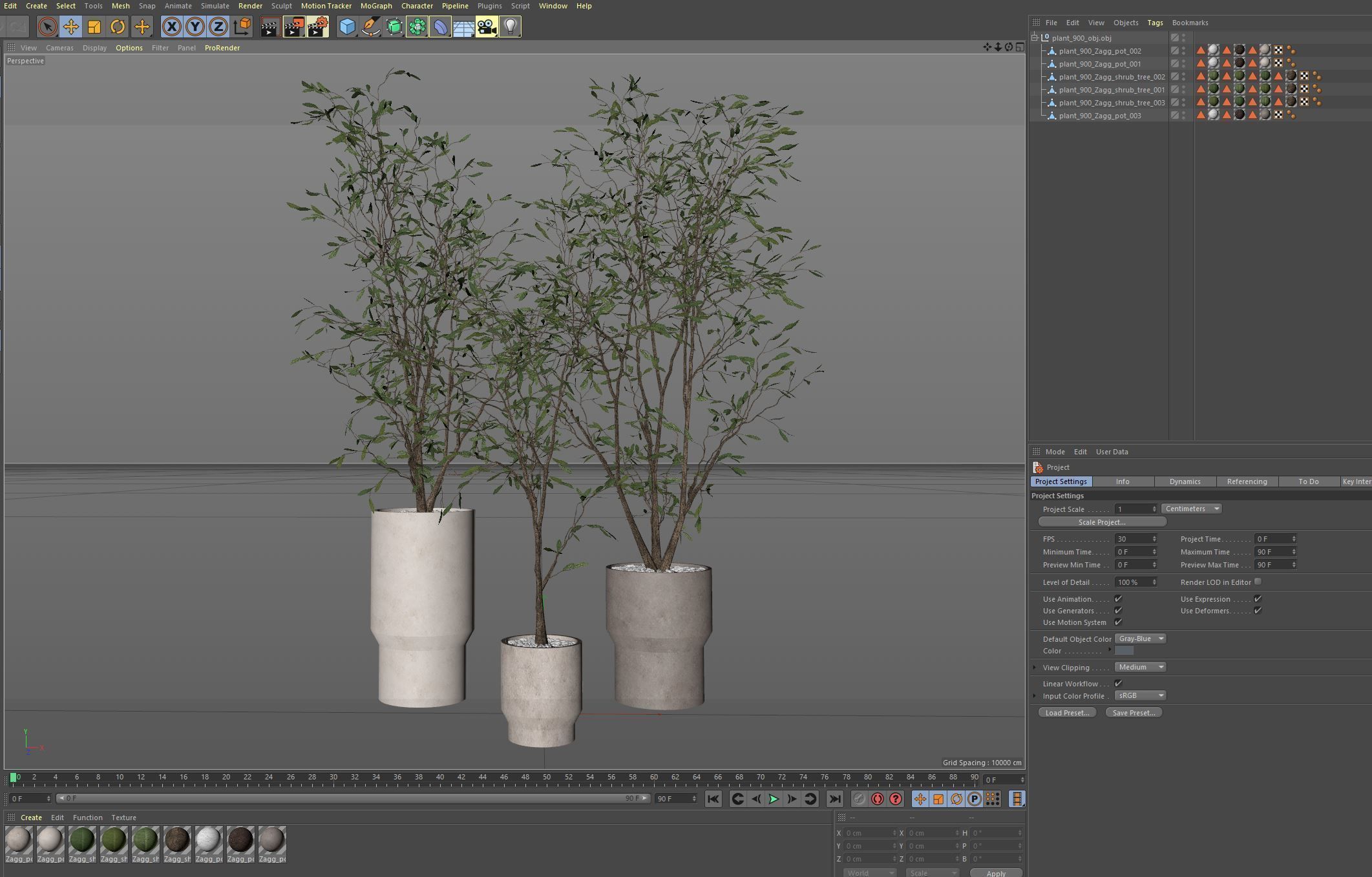Select the light bulb icon in the toolbar
Viewport: 1372px width, 877px height.
[510, 26]
